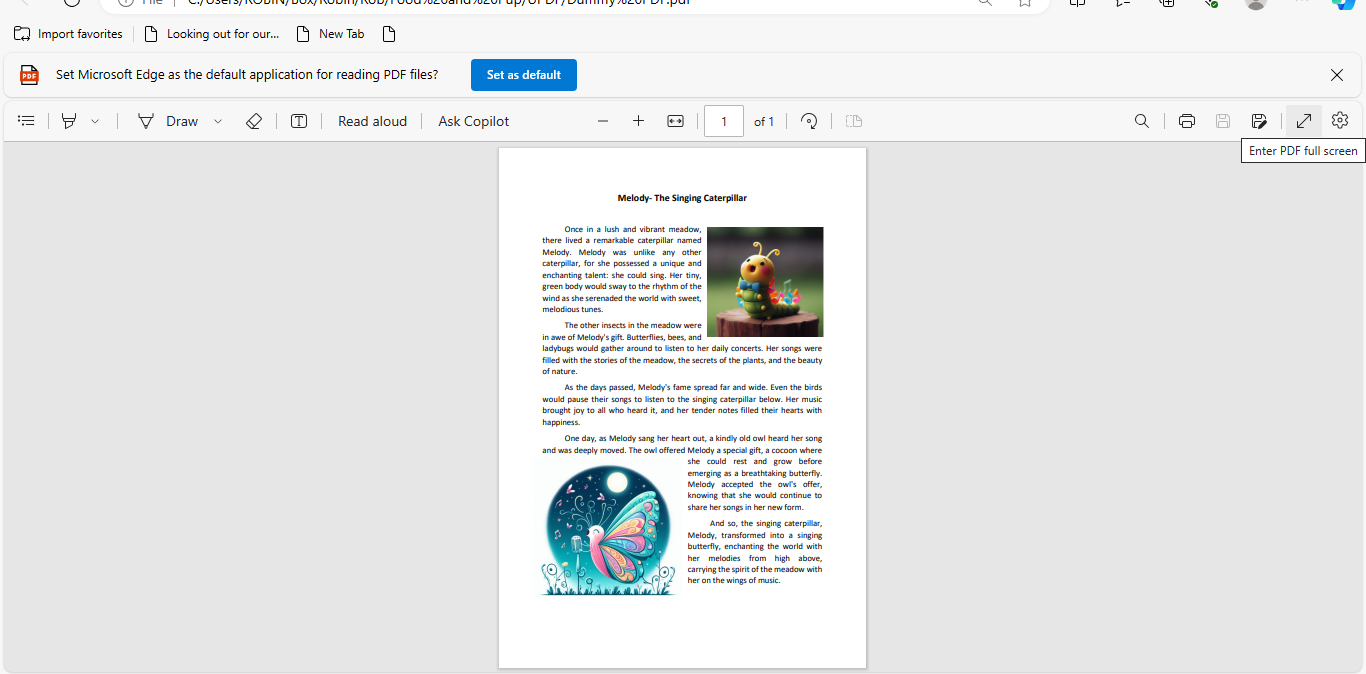Print the PDF document
The height and width of the screenshot is (674, 1366).
pyautogui.click(x=1187, y=121)
